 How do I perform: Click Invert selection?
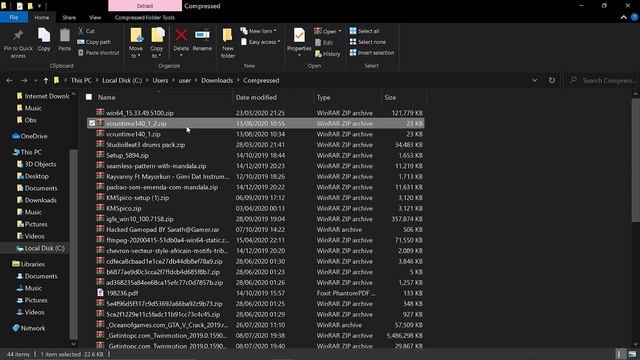point(372,53)
